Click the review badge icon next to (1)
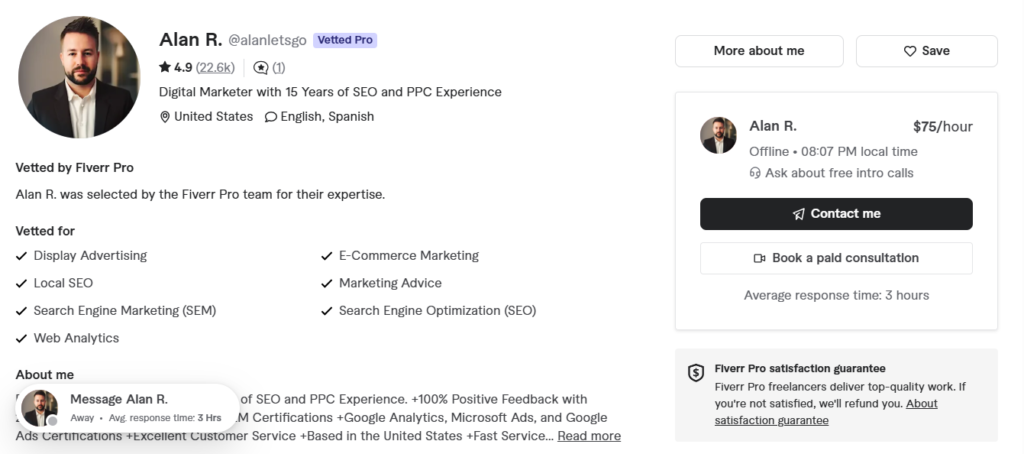 tap(261, 67)
